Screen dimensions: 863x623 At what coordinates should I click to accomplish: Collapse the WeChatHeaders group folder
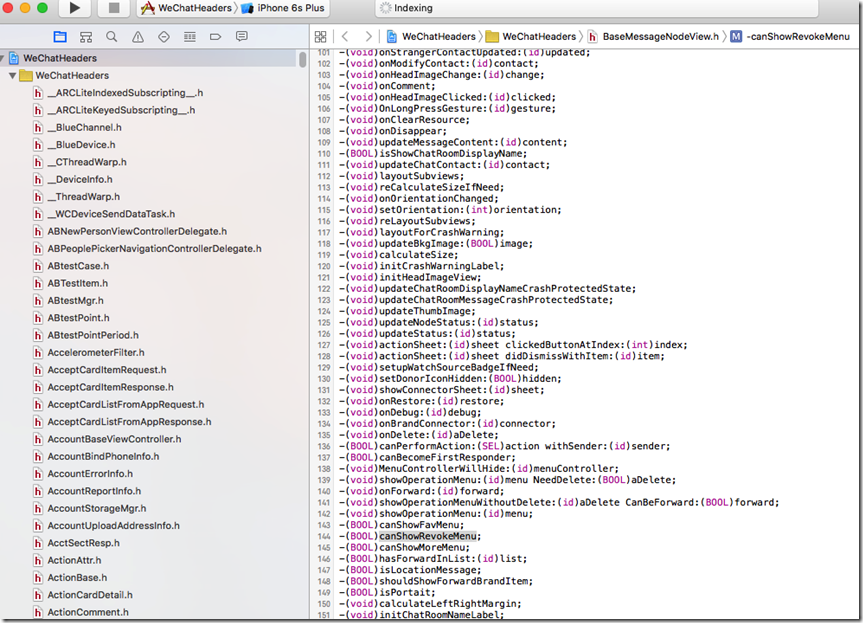12,75
